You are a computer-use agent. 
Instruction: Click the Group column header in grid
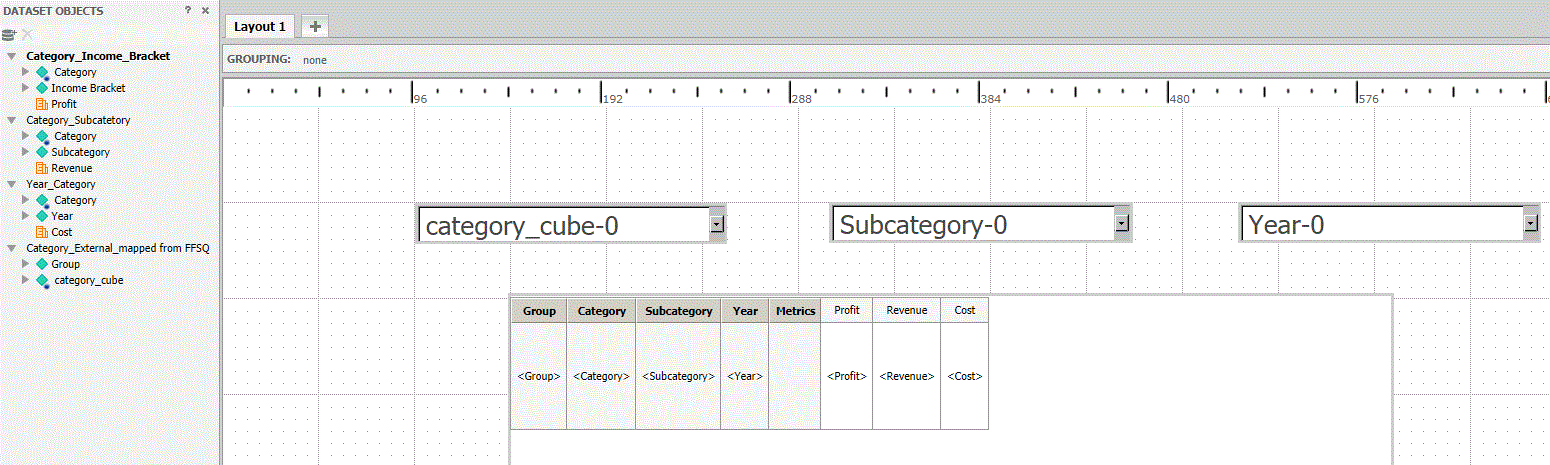(539, 311)
